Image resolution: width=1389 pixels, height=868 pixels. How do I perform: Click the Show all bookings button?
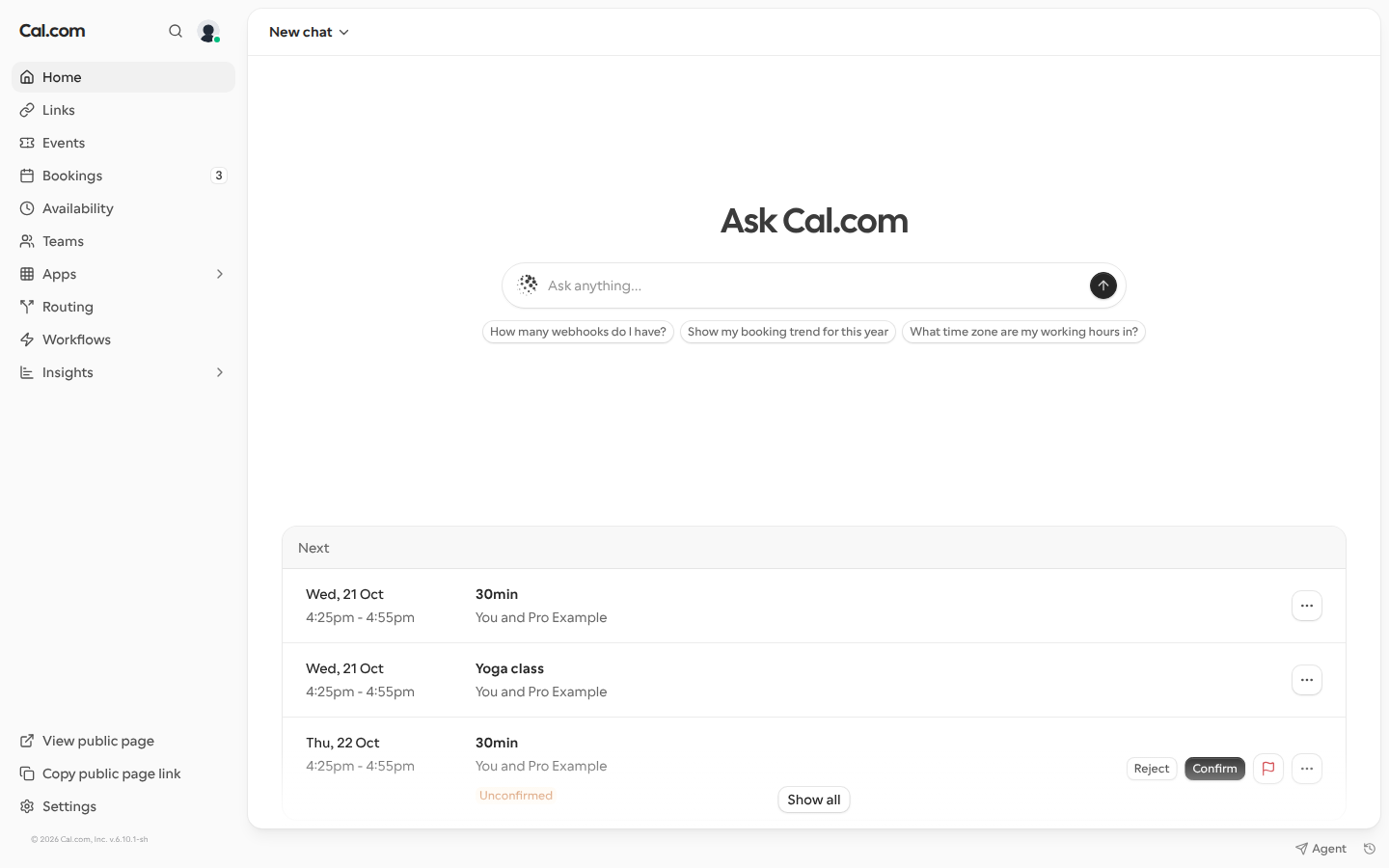tap(814, 800)
